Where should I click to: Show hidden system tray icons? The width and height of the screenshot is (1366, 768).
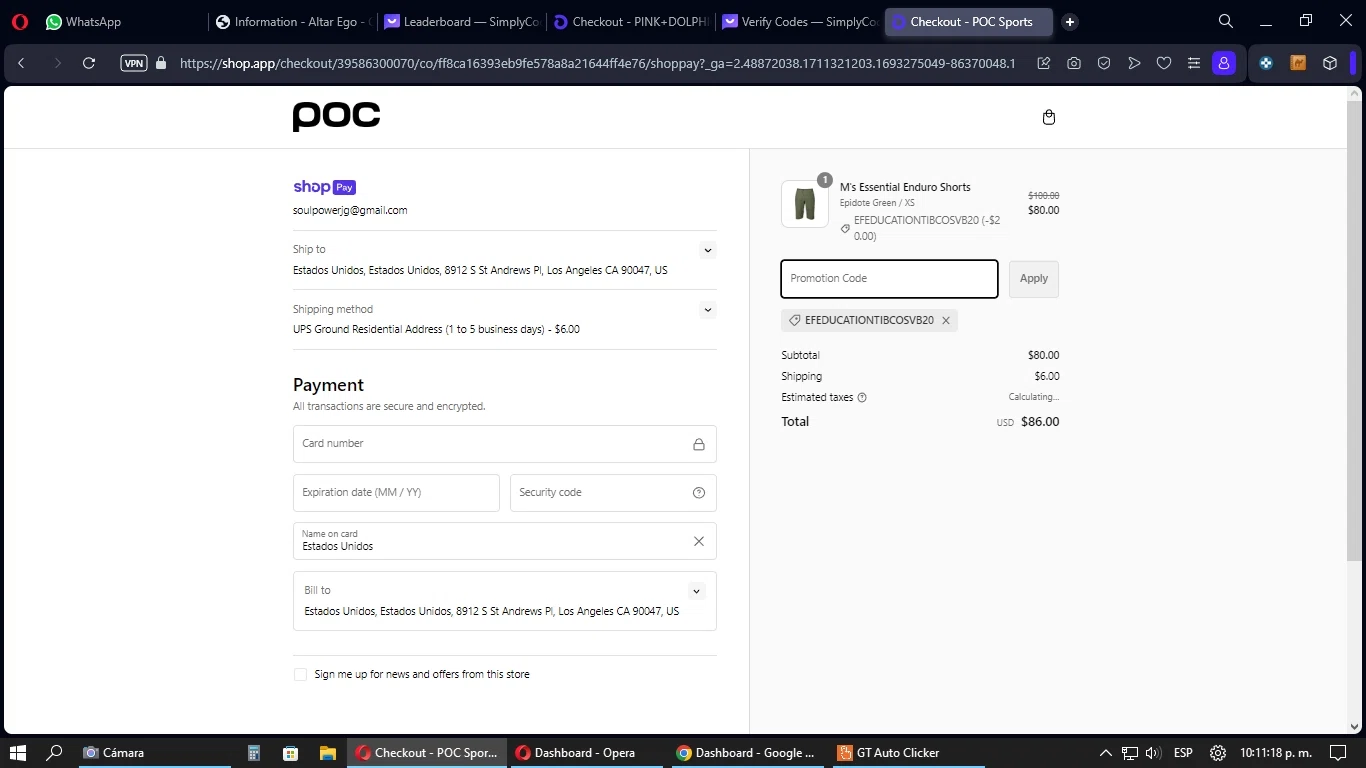click(1106, 753)
